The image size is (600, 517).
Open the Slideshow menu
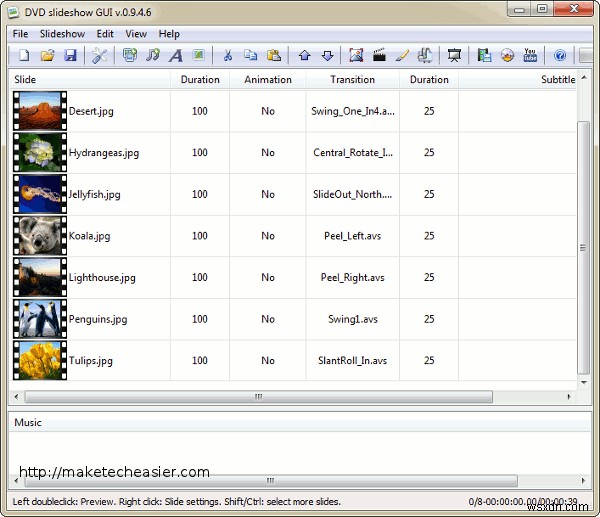coord(62,34)
